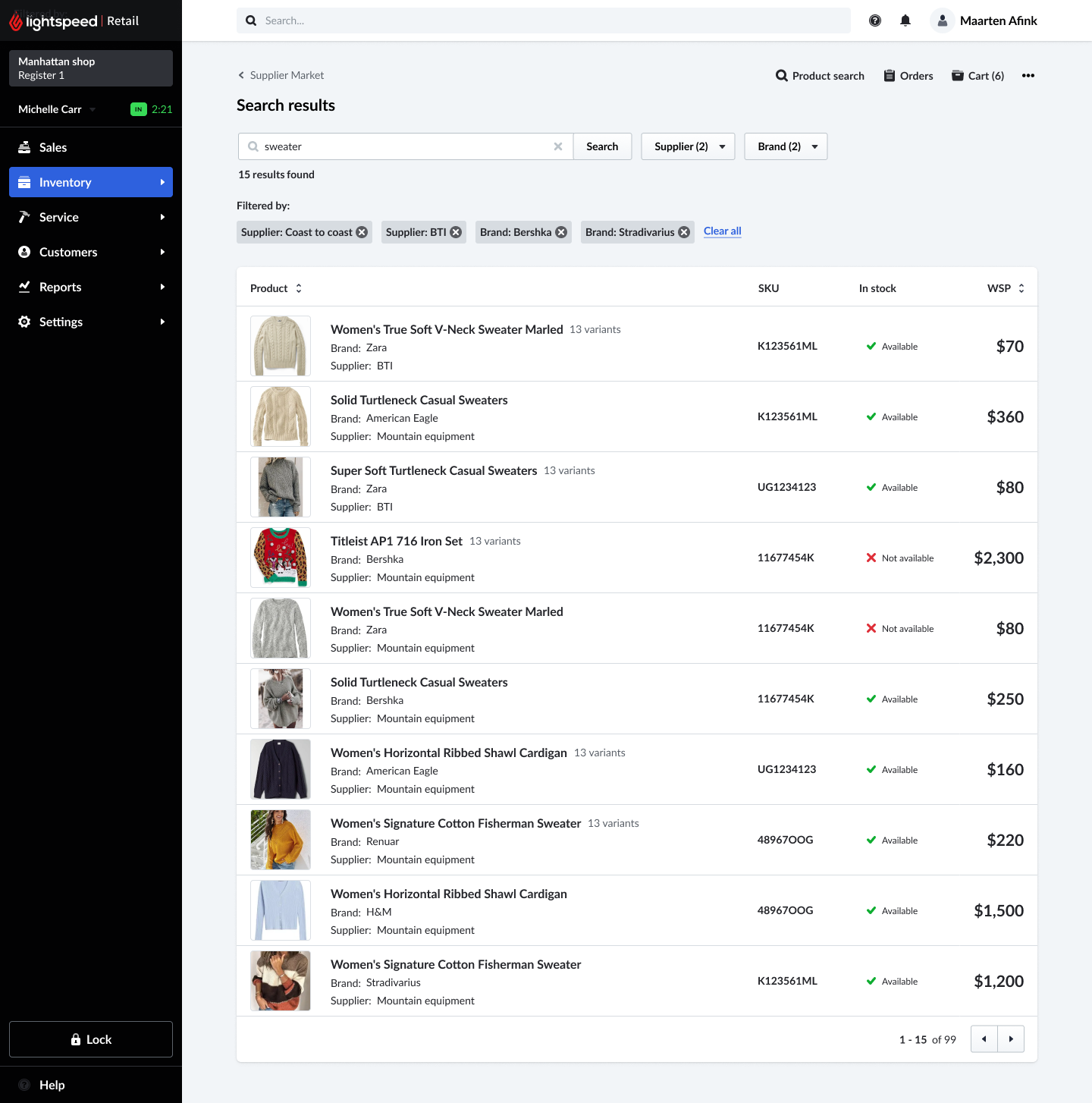Click the Service hammer icon in sidebar
Viewport: 1092px width, 1103px height.
point(24,217)
